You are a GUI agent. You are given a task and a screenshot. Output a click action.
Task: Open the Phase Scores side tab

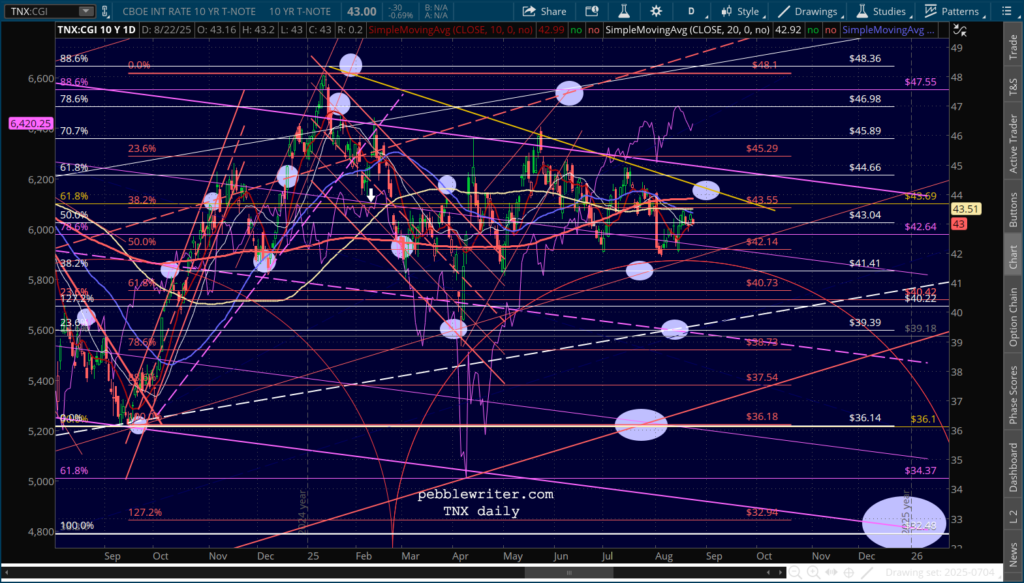click(1011, 388)
